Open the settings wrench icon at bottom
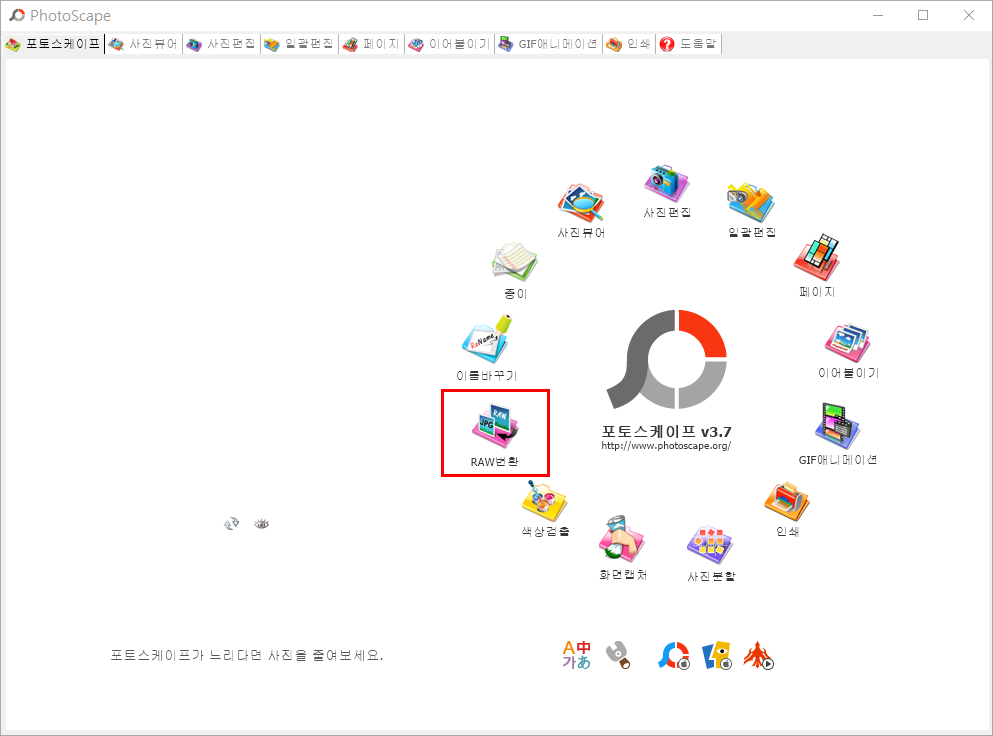The image size is (993, 736). click(x=618, y=654)
